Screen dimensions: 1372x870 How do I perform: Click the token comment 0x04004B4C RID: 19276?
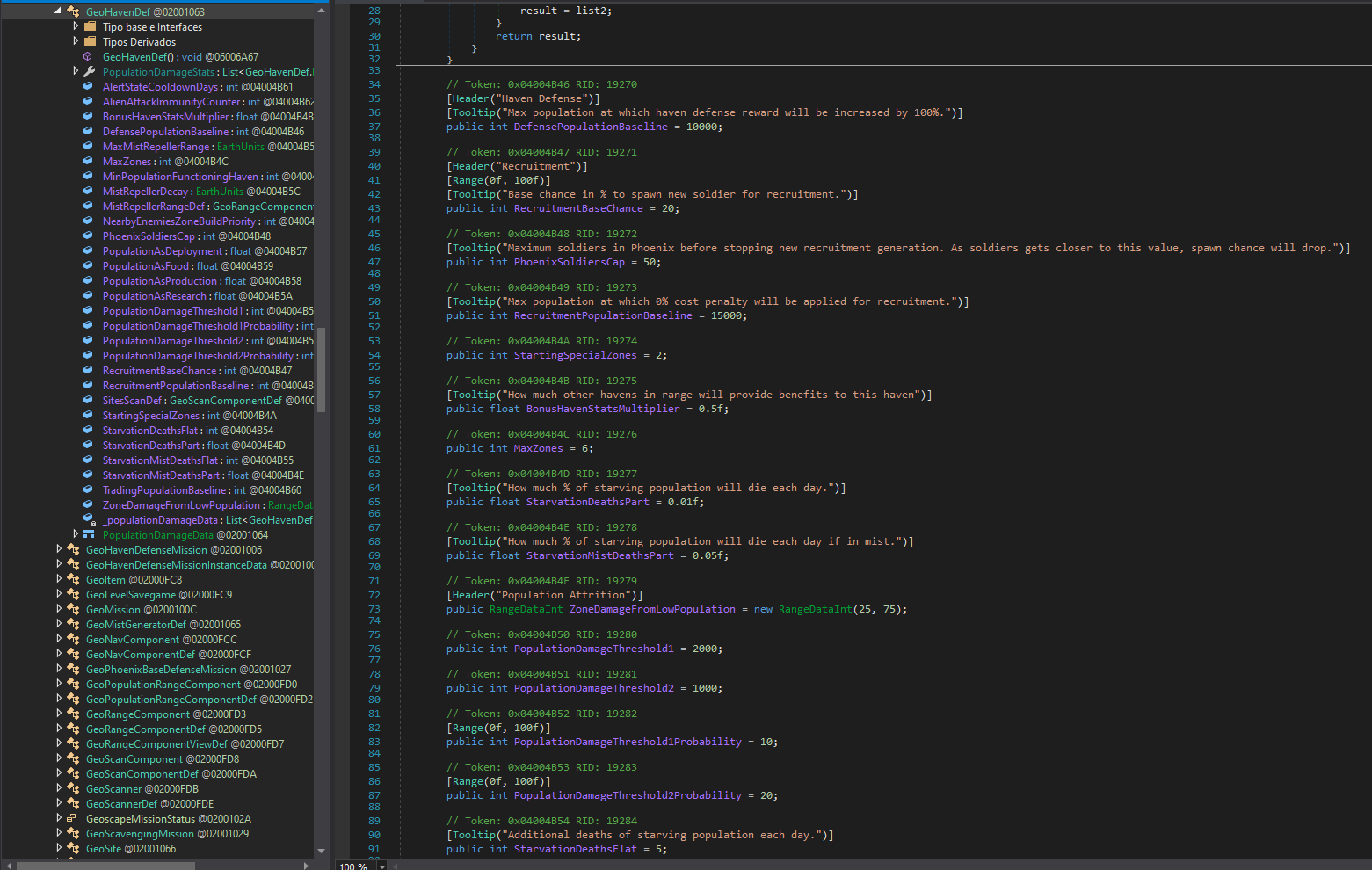[541, 434]
